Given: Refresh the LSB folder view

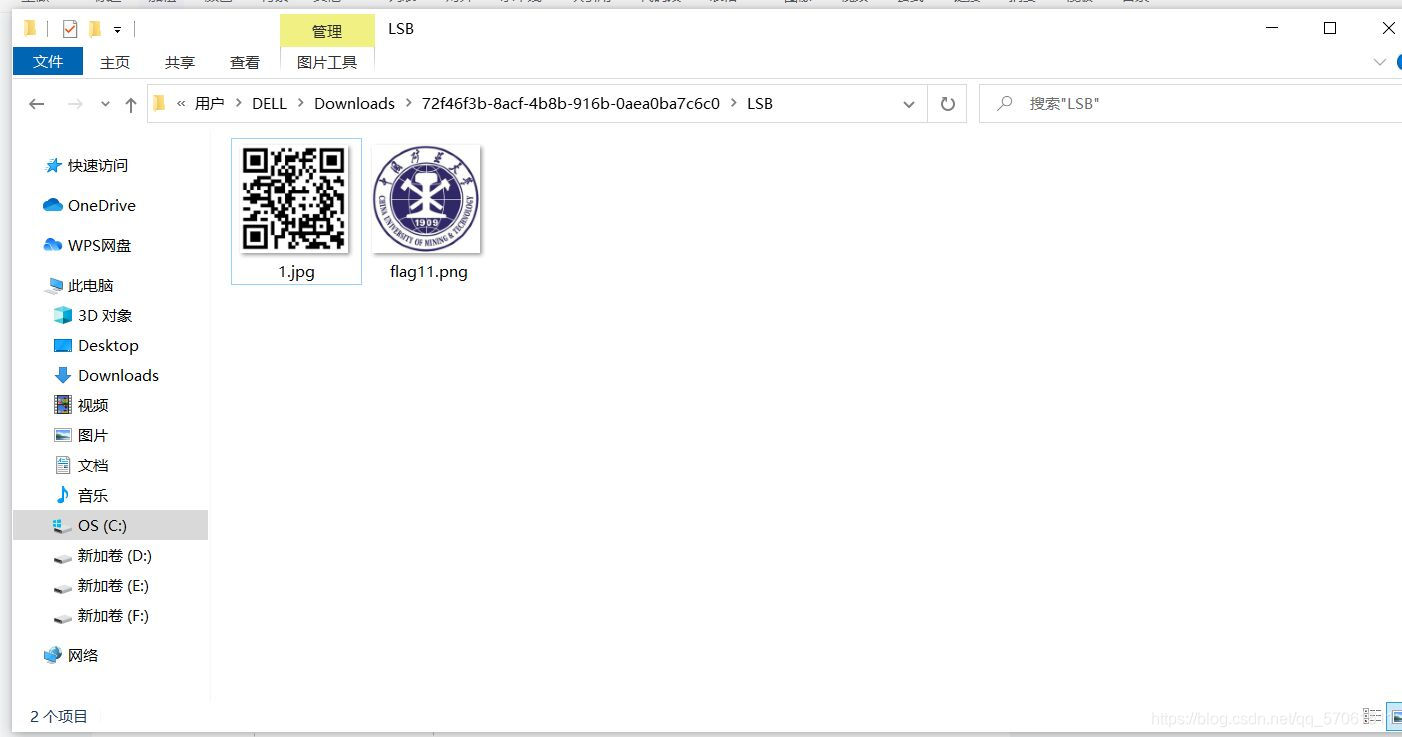Looking at the screenshot, I should tap(947, 104).
